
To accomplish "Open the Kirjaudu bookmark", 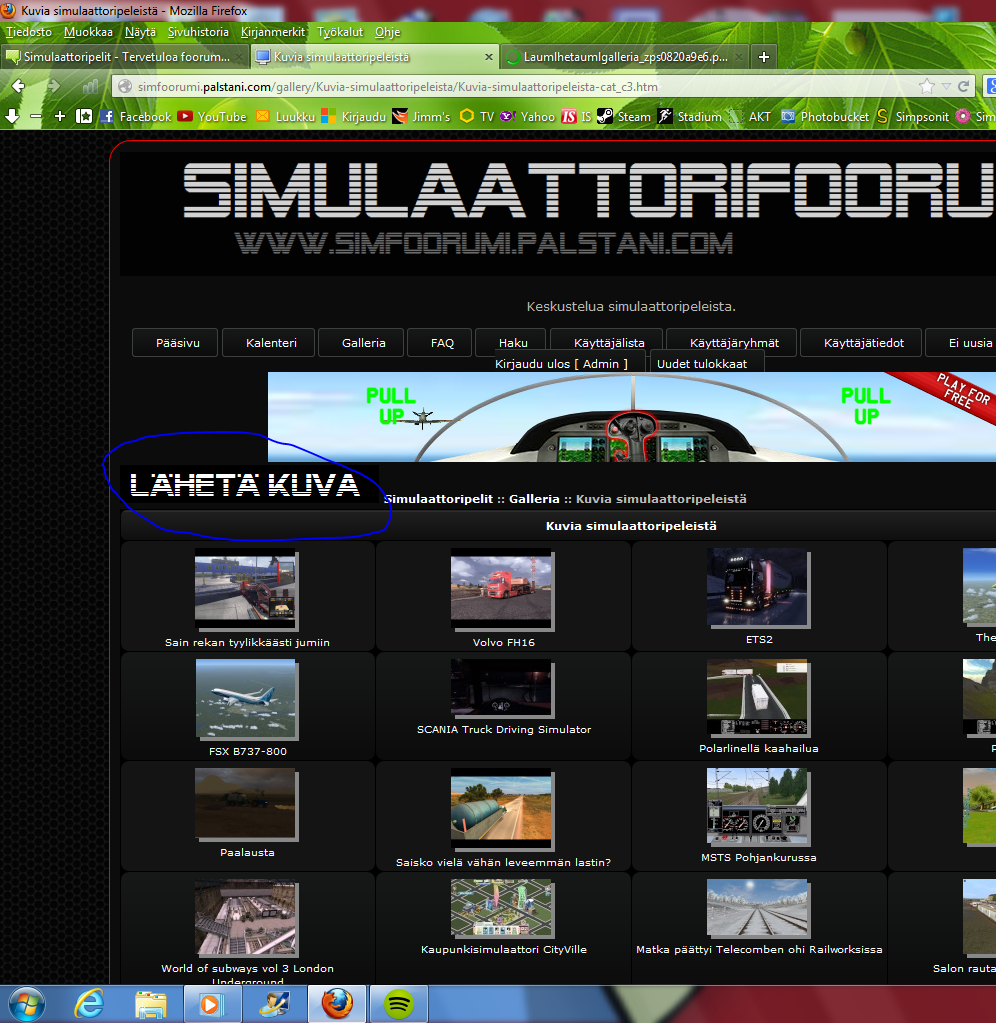I will coord(354,116).
